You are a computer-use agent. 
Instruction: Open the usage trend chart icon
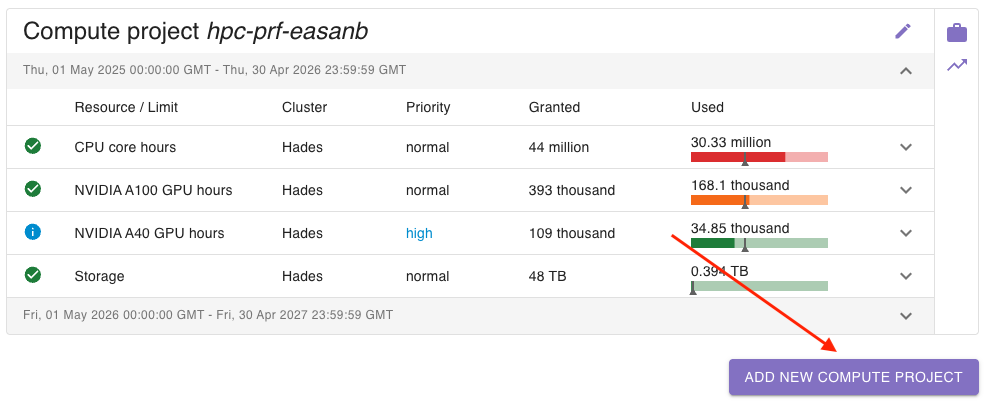957,65
